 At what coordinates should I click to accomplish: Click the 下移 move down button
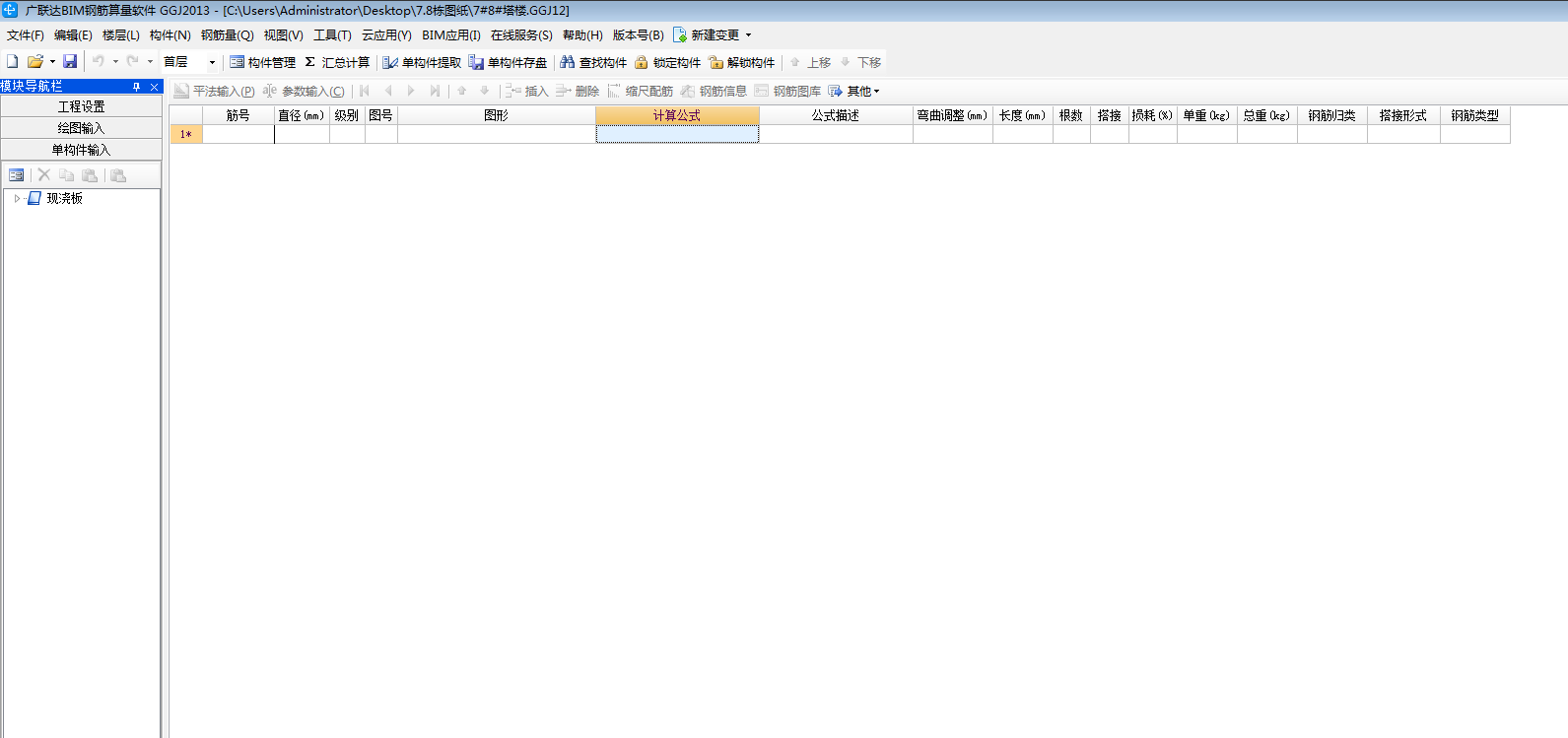[860, 62]
